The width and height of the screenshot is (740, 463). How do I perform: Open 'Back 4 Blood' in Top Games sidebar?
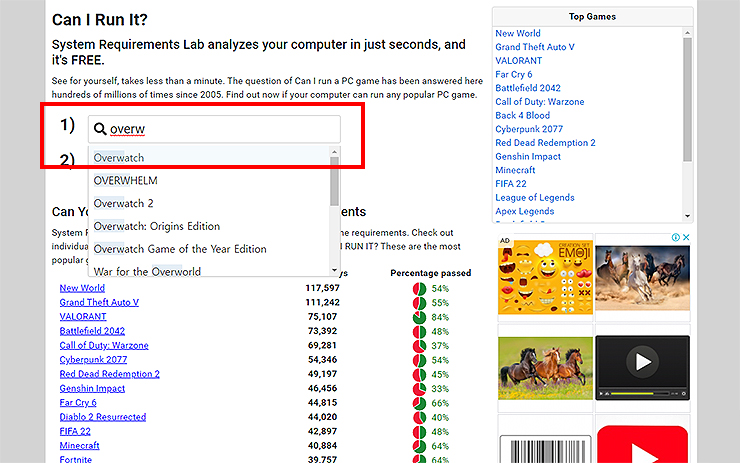point(522,116)
